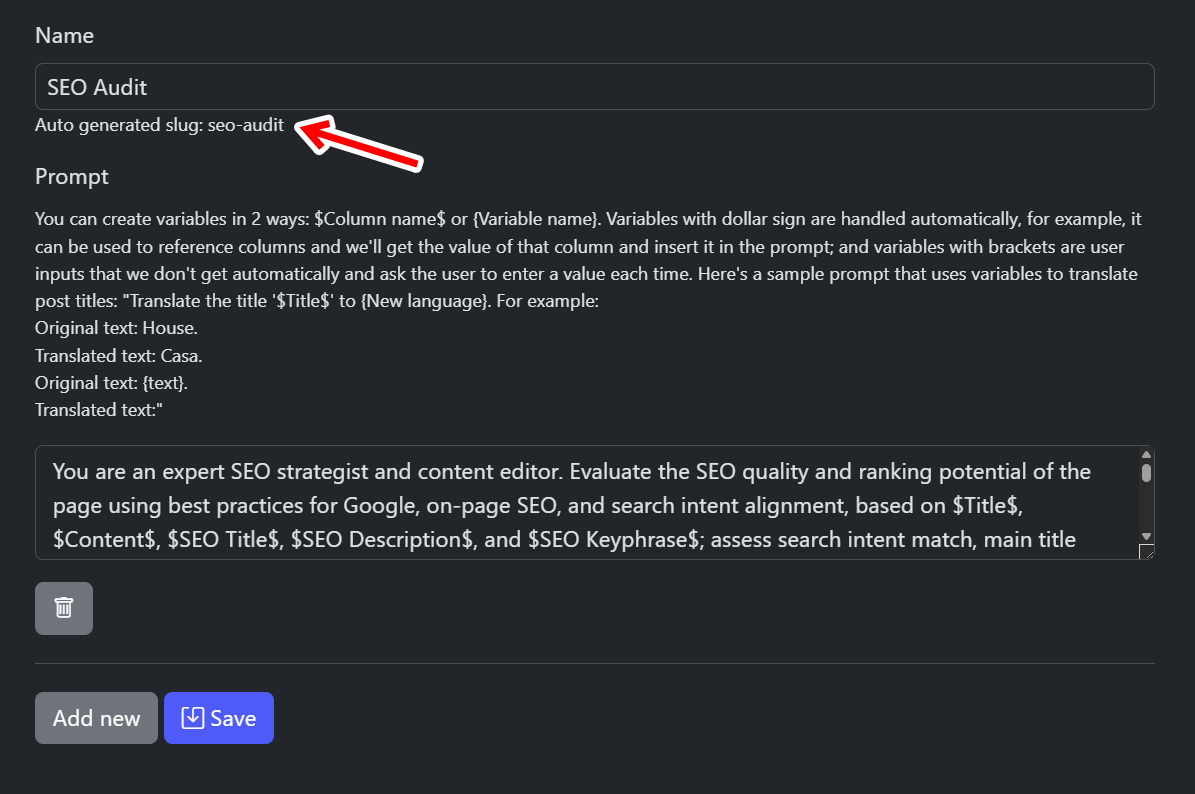This screenshot has width=1195, height=794.
Task: Click the 'Translated text: Casa.' example line
Action: click(x=119, y=355)
